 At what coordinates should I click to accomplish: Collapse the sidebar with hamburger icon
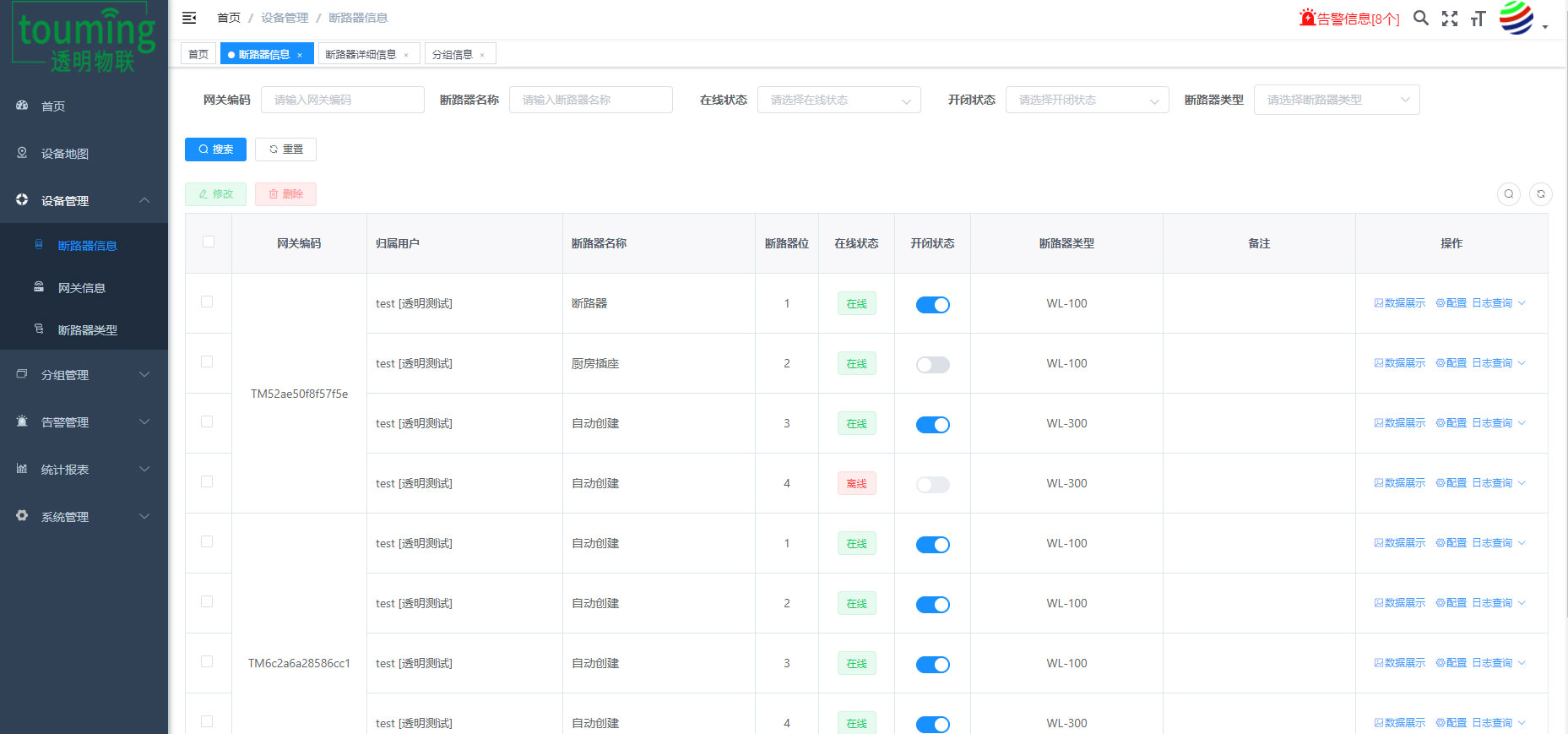pyautogui.click(x=189, y=18)
